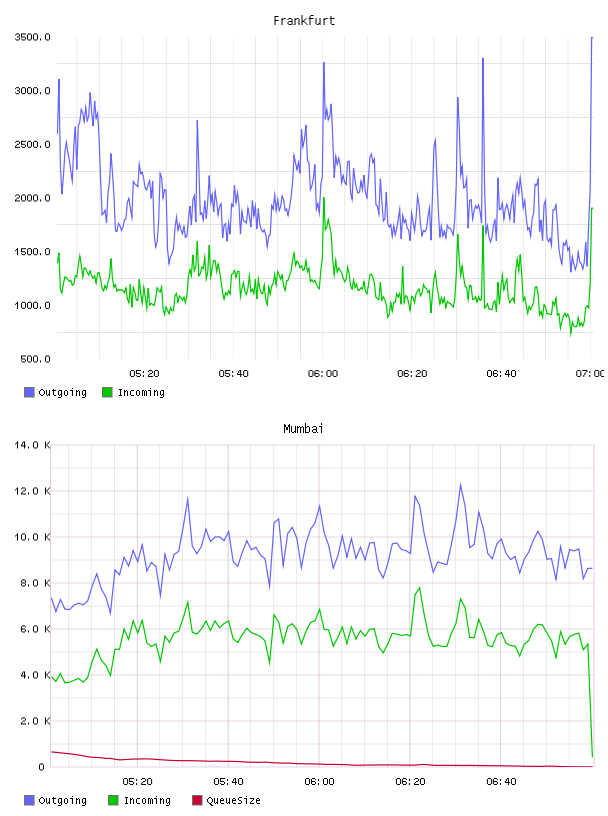The height and width of the screenshot is (816, 608).
Task: Click the 1000.0 y-axis label on Frankfurt chart
Action: point(32,305)
